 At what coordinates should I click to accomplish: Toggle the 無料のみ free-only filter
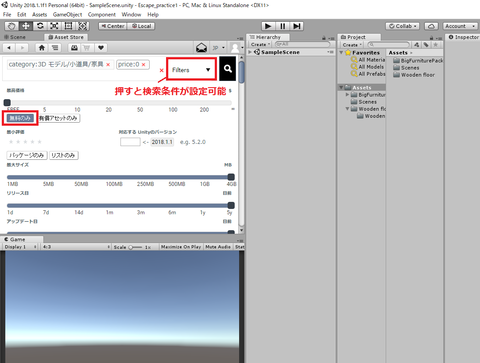(x=20, y=118)
